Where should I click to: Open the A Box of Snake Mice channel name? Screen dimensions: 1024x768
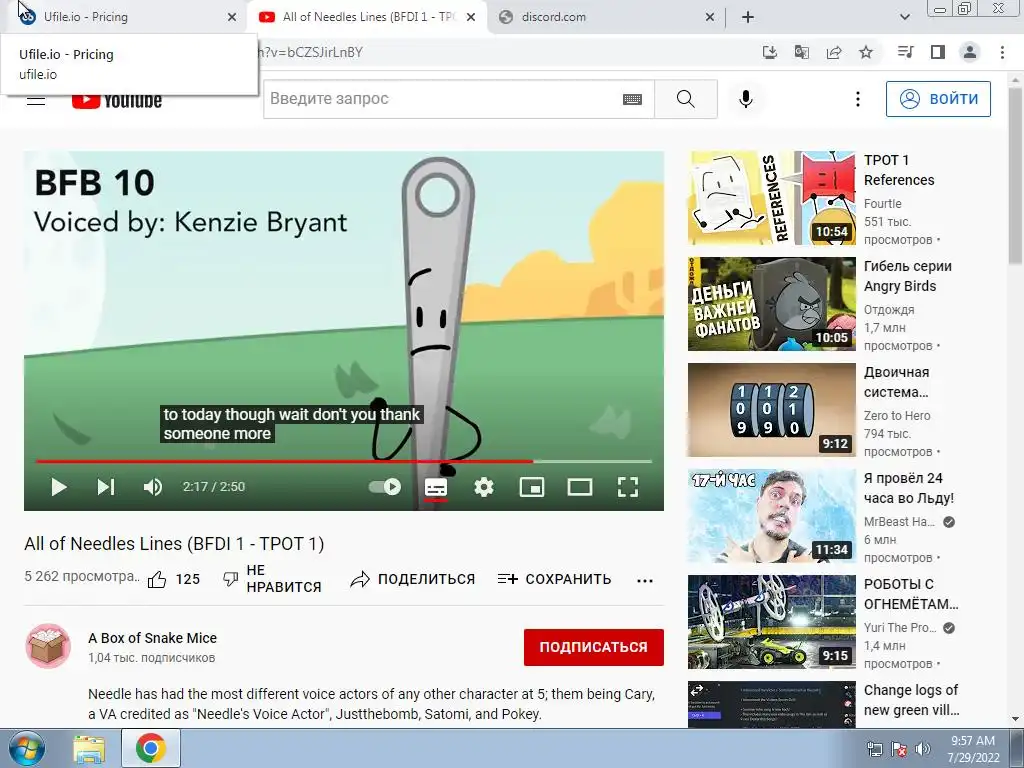[x=152, y=638]
